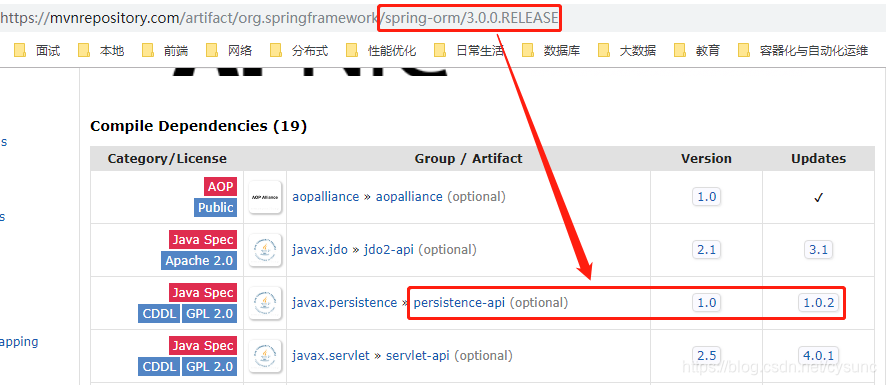Click the GPL 2.0 tag in persistence-api row
This screenshot has height=385, width=886.
click(x=209, y=314)
